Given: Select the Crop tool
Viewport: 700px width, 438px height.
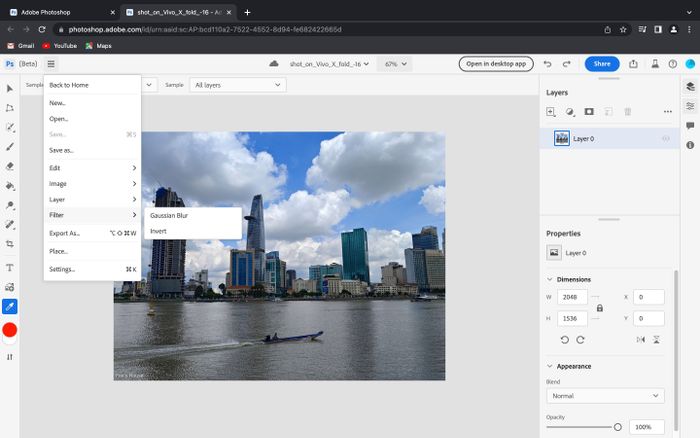Looking at the screenshot, I should (10, 243).
